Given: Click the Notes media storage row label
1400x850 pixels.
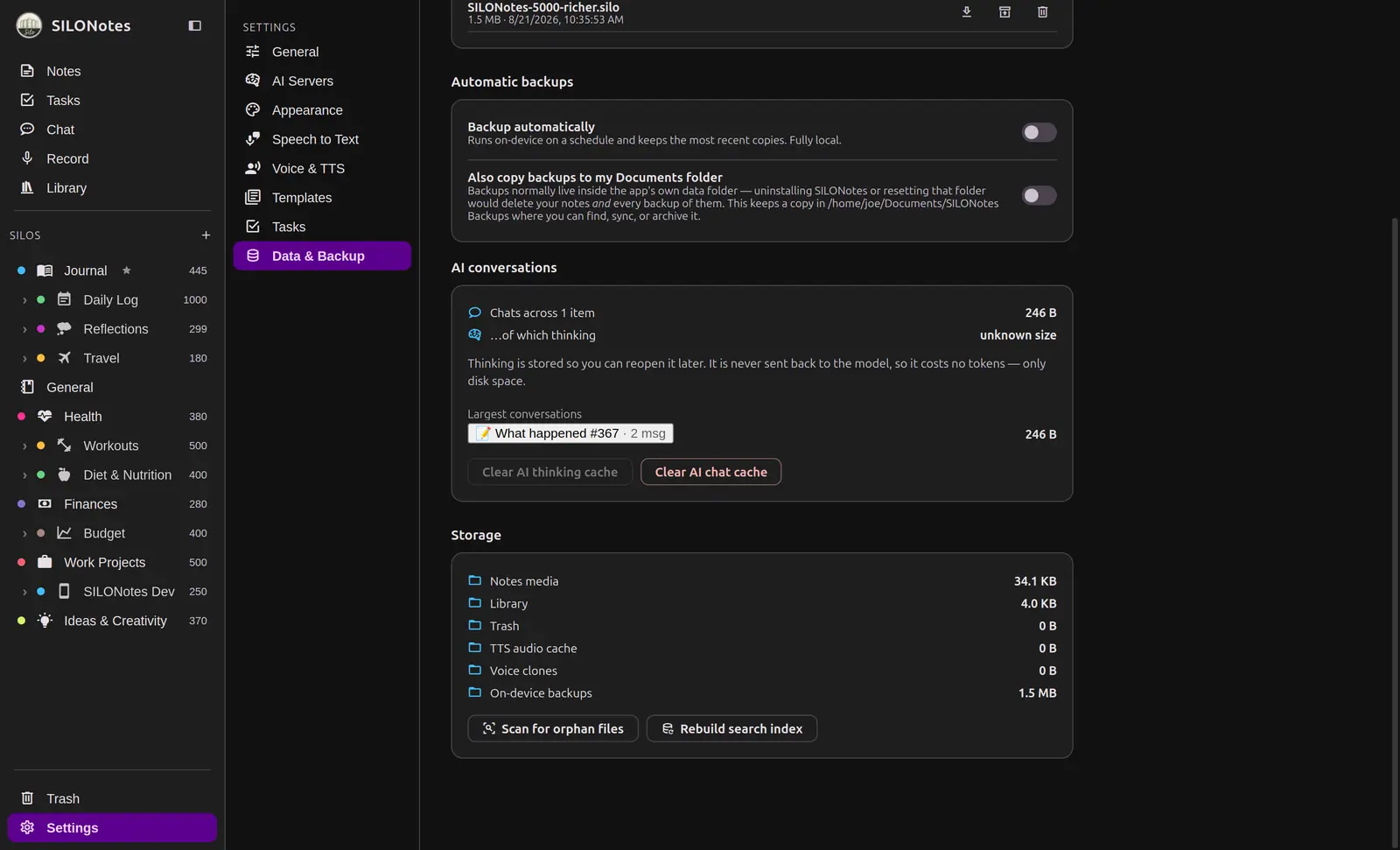Looking at the screenshot, I should coord(524,581).
